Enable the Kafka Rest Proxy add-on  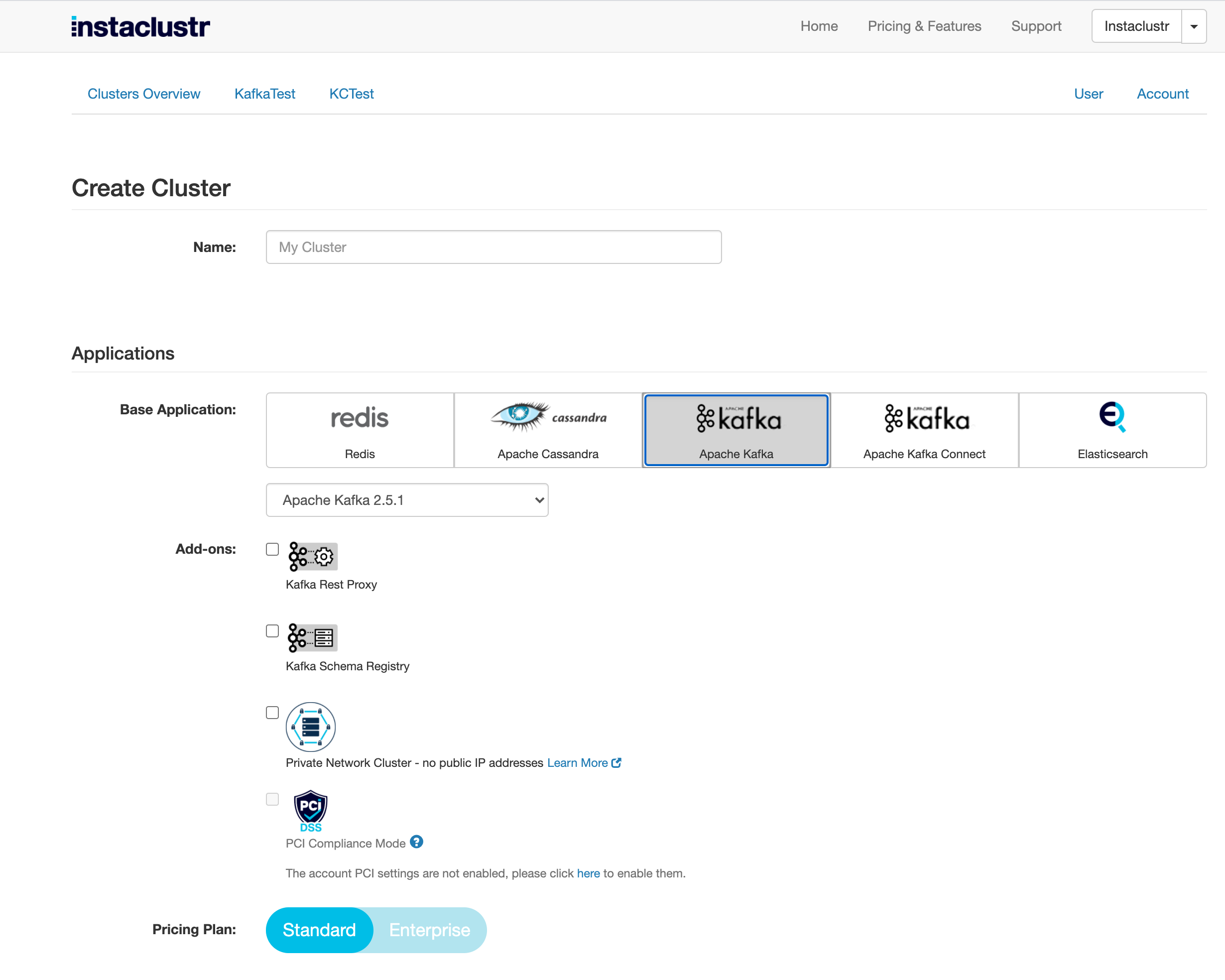[x=272, y=549]
